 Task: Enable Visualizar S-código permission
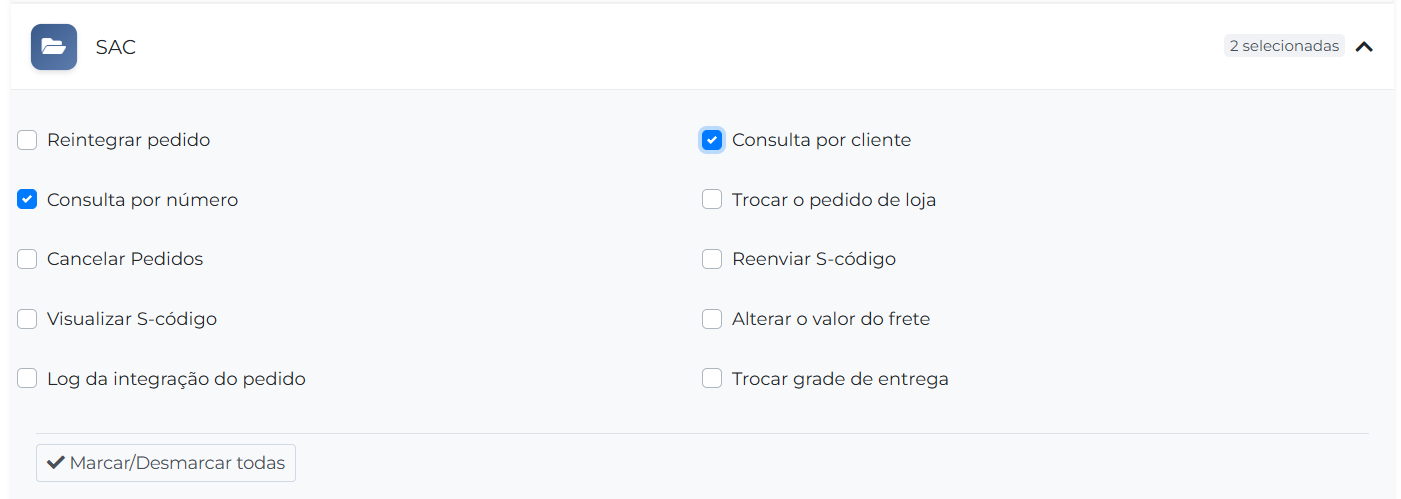tap(27, 319)
